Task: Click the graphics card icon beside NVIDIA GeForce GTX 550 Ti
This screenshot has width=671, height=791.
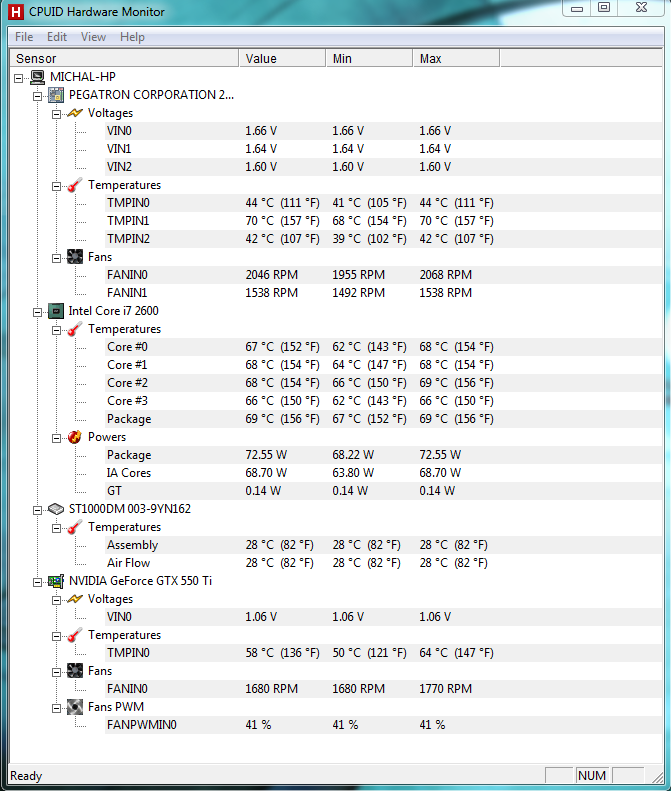Action: pos(56,581)
